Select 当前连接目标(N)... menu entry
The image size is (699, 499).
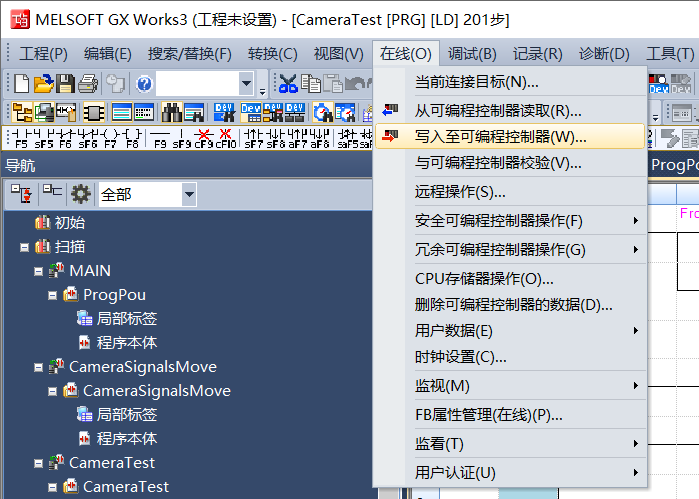510,82
